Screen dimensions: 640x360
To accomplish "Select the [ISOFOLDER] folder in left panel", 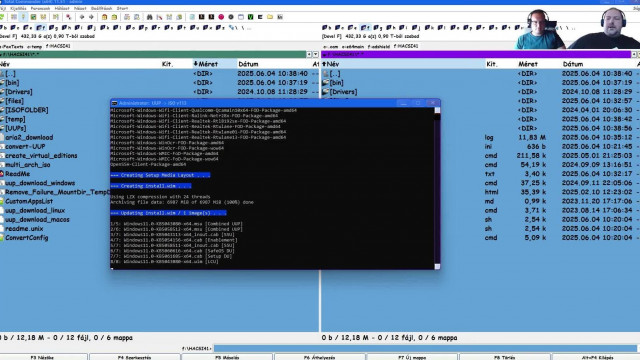I will [27, 110].
